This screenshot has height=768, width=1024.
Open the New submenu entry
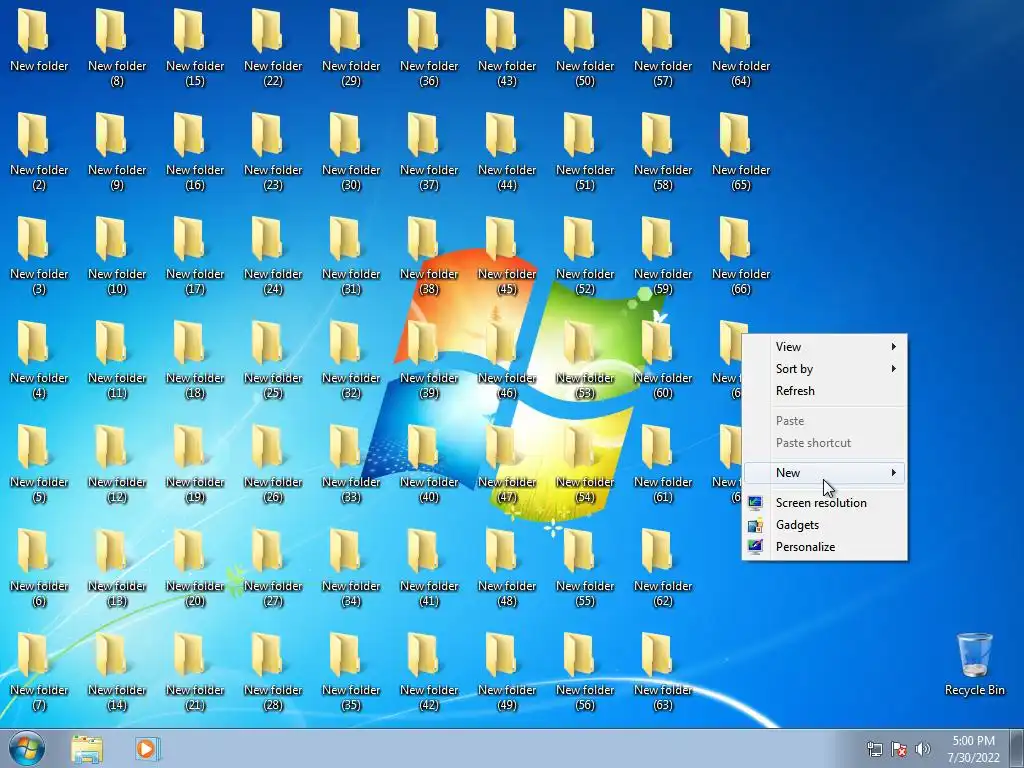pos(825,473)
